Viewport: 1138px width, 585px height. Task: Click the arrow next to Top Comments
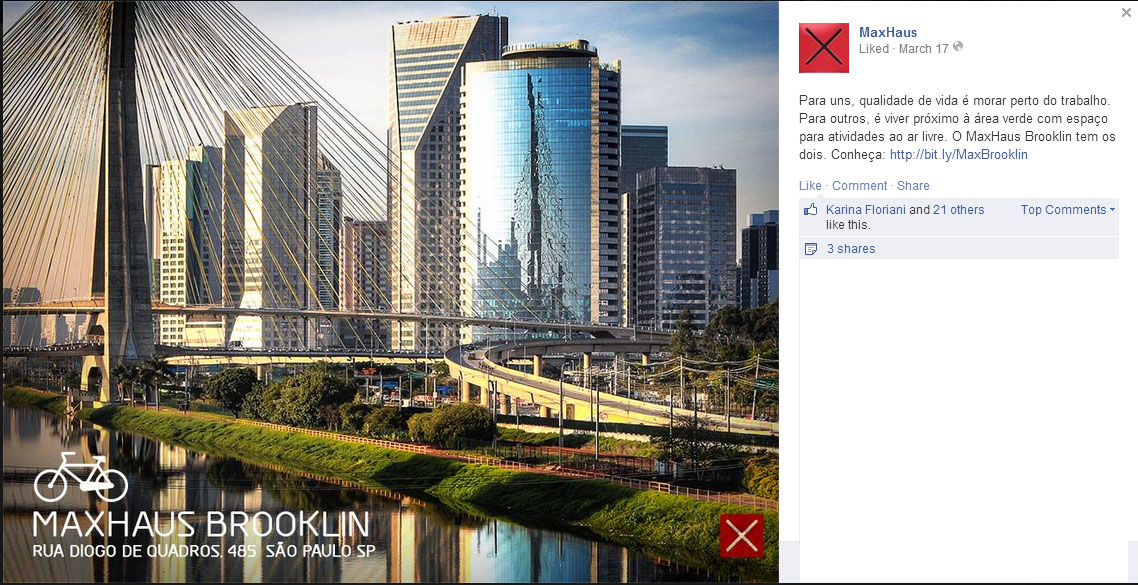[x=1112, y=210]
